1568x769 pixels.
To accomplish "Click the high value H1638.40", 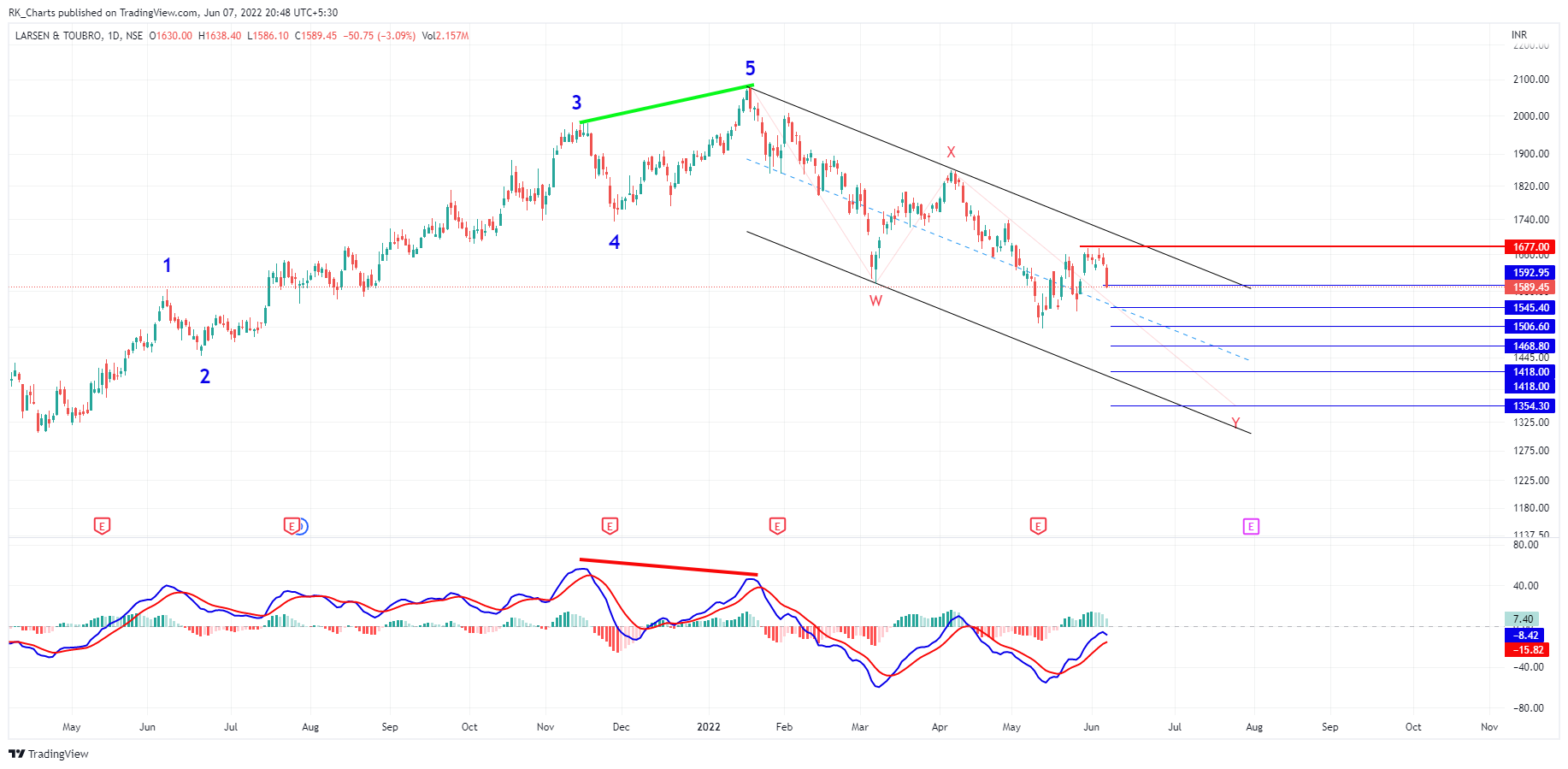I will coord(220,36).
